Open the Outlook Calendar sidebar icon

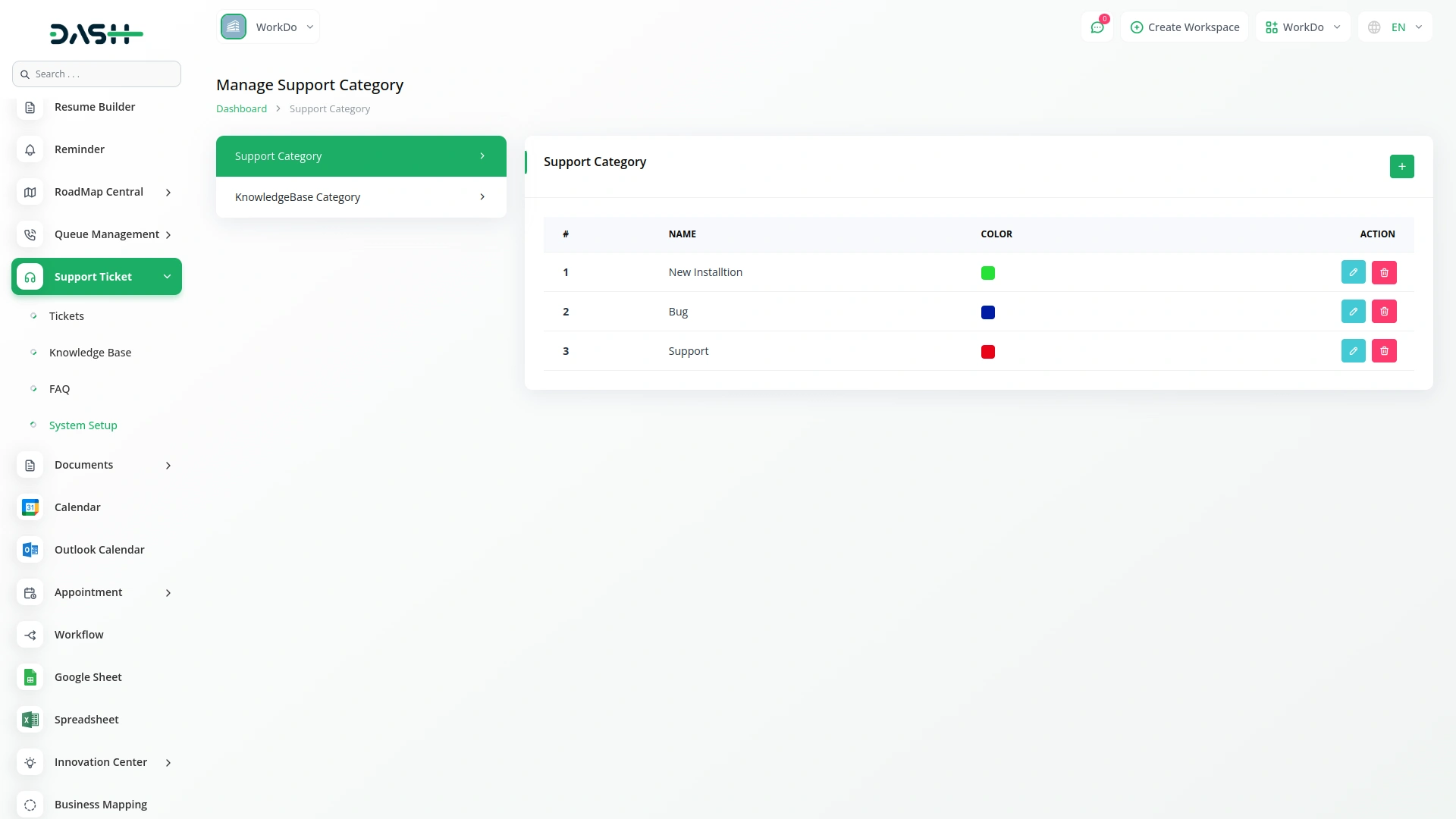(x=30, y=550)
